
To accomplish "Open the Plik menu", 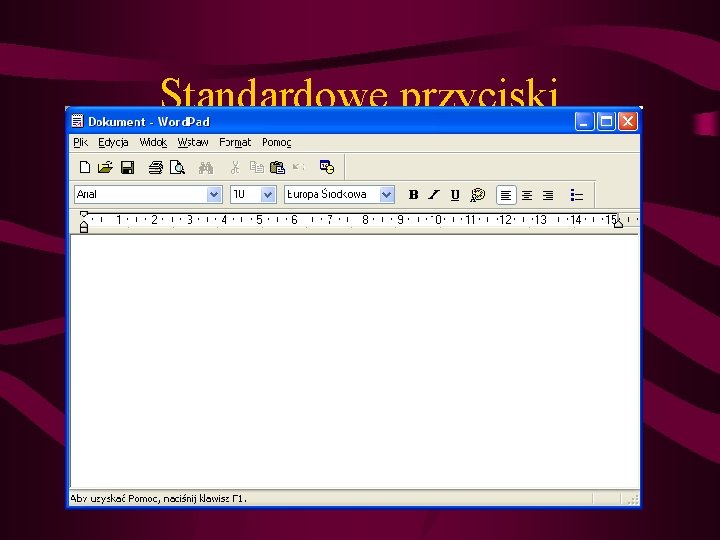I will tap(80, 142).
